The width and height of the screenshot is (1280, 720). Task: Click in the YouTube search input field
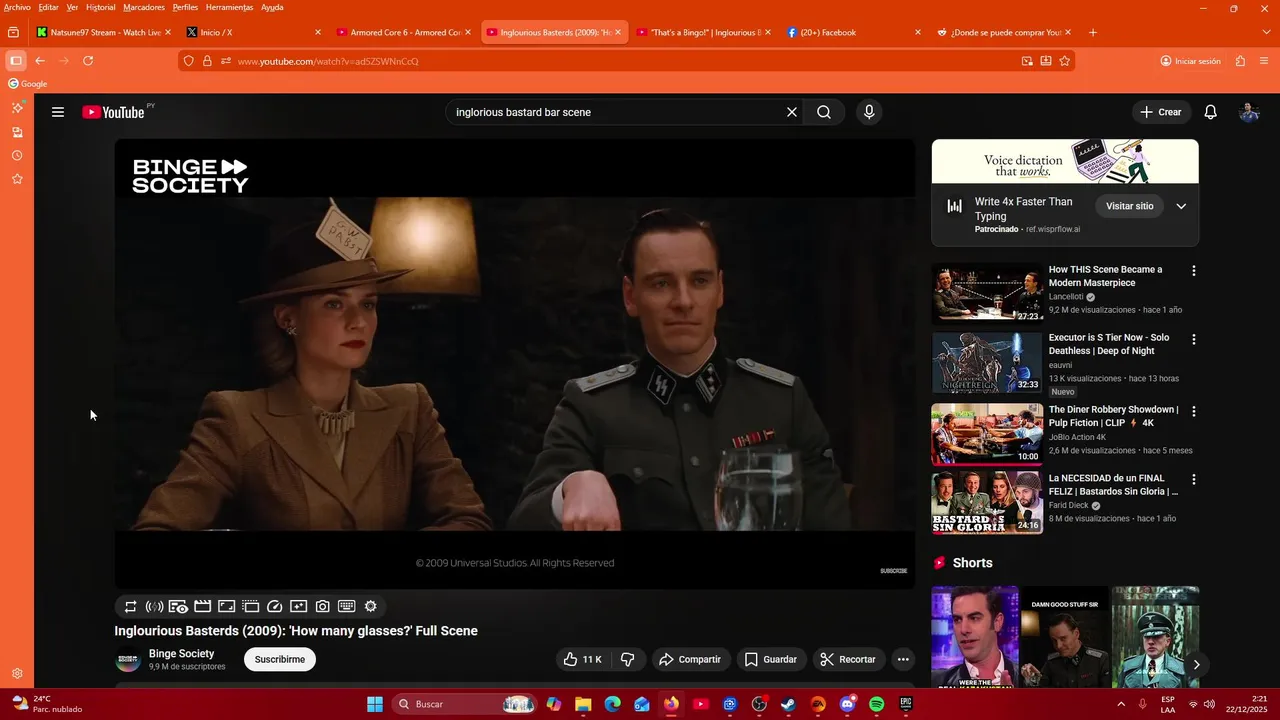point(615,112)
